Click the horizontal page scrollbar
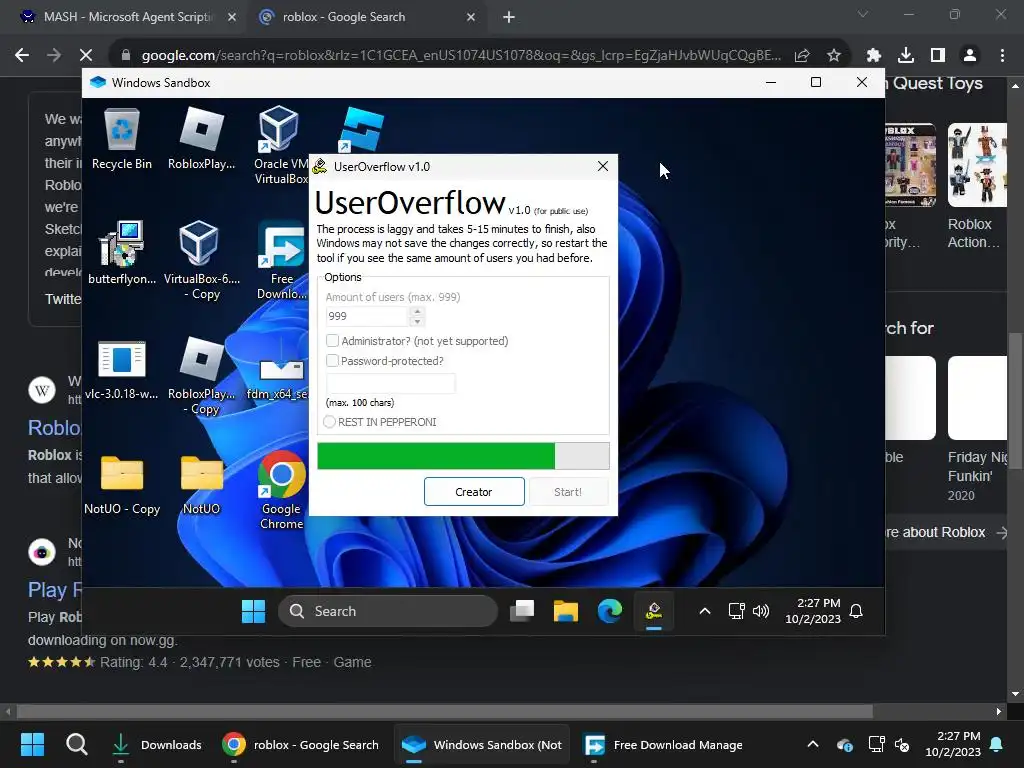 click(x=445, y=711)
